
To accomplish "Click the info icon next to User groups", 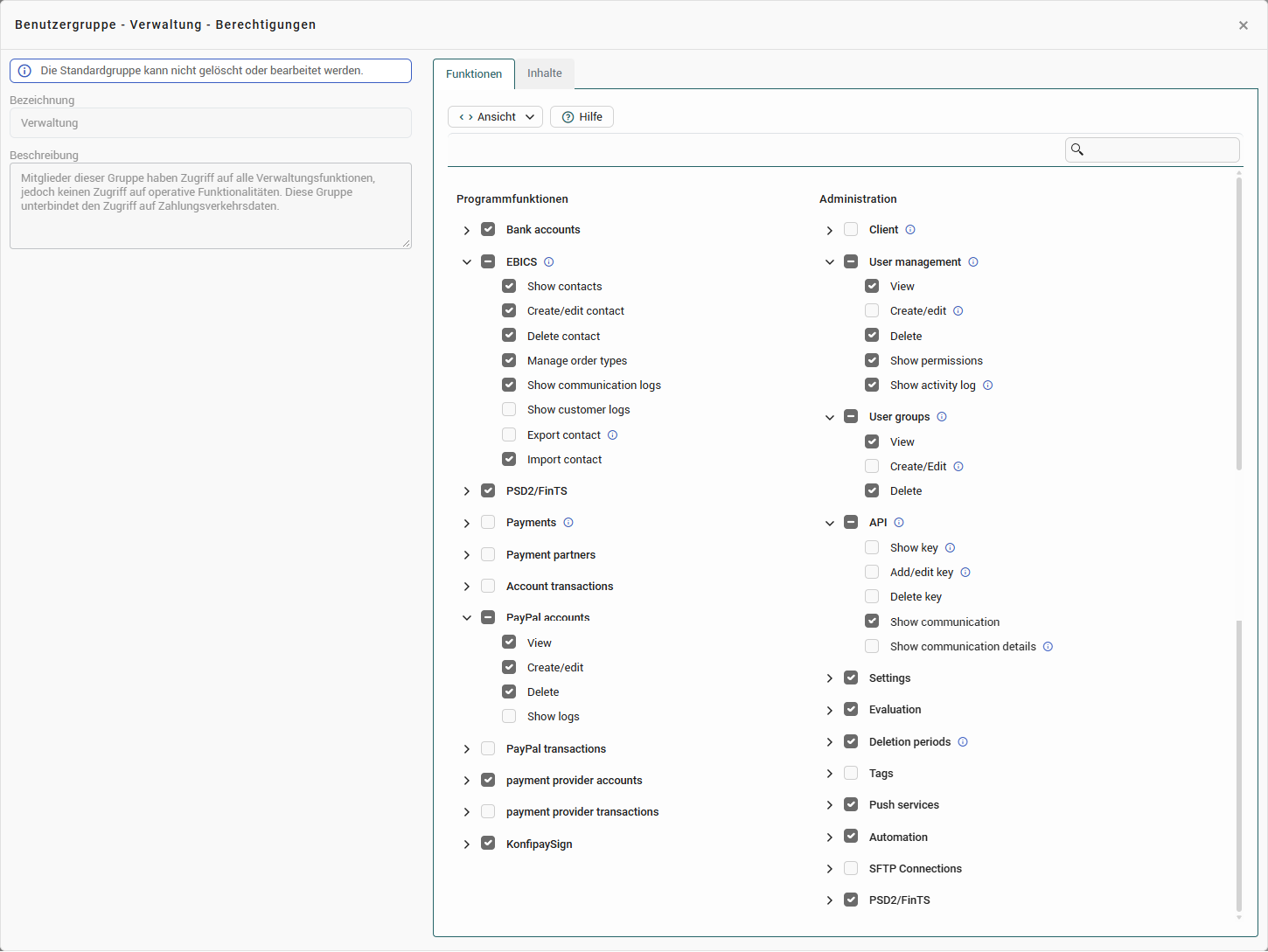I will 942,417.
